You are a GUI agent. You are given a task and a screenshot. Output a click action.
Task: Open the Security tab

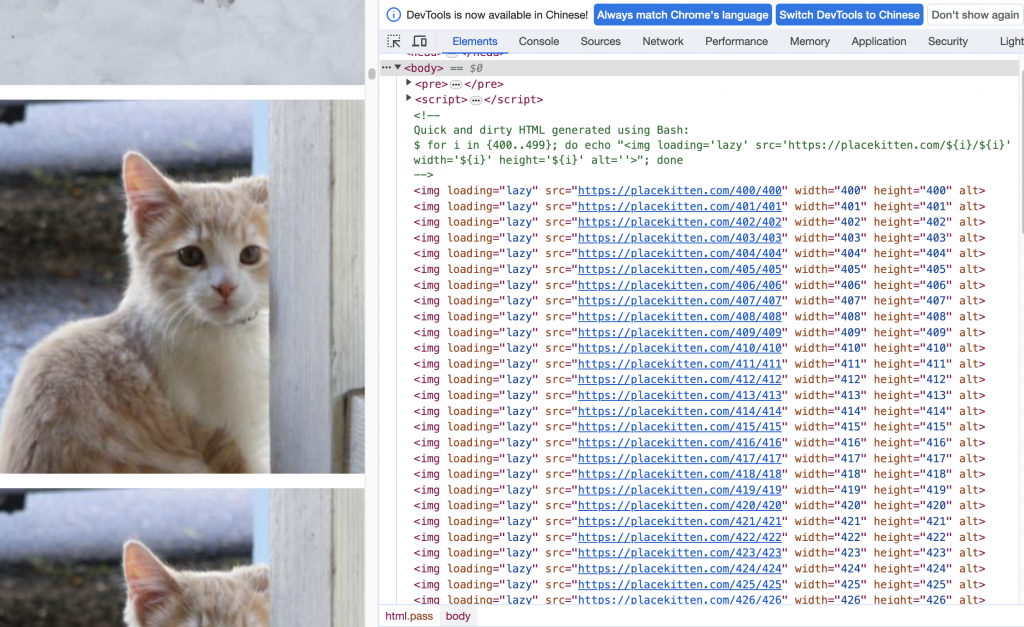[948, 41]
